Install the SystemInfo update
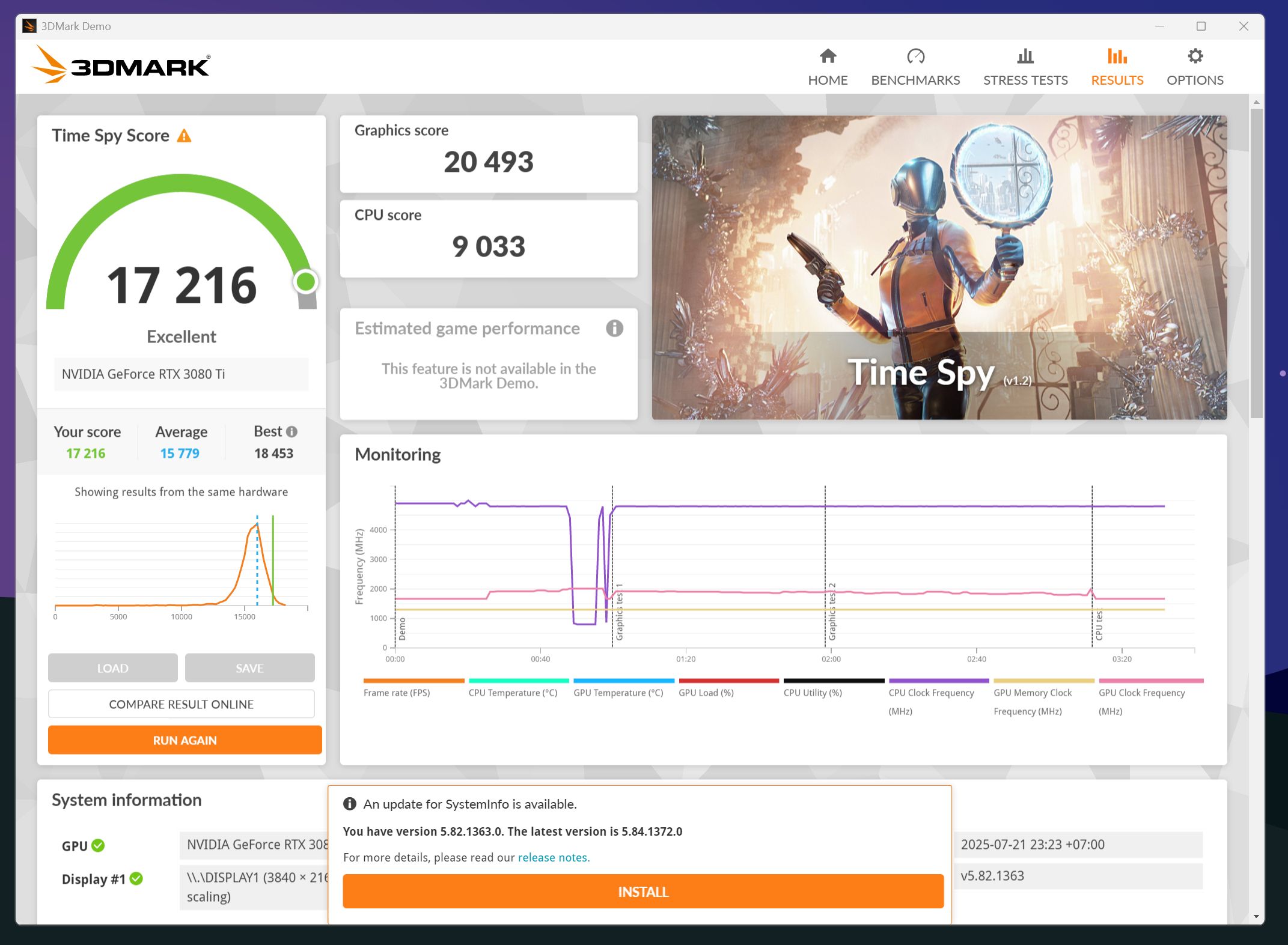The height and width of the screenshot is (945, 1288). click(x=642, y=892)
